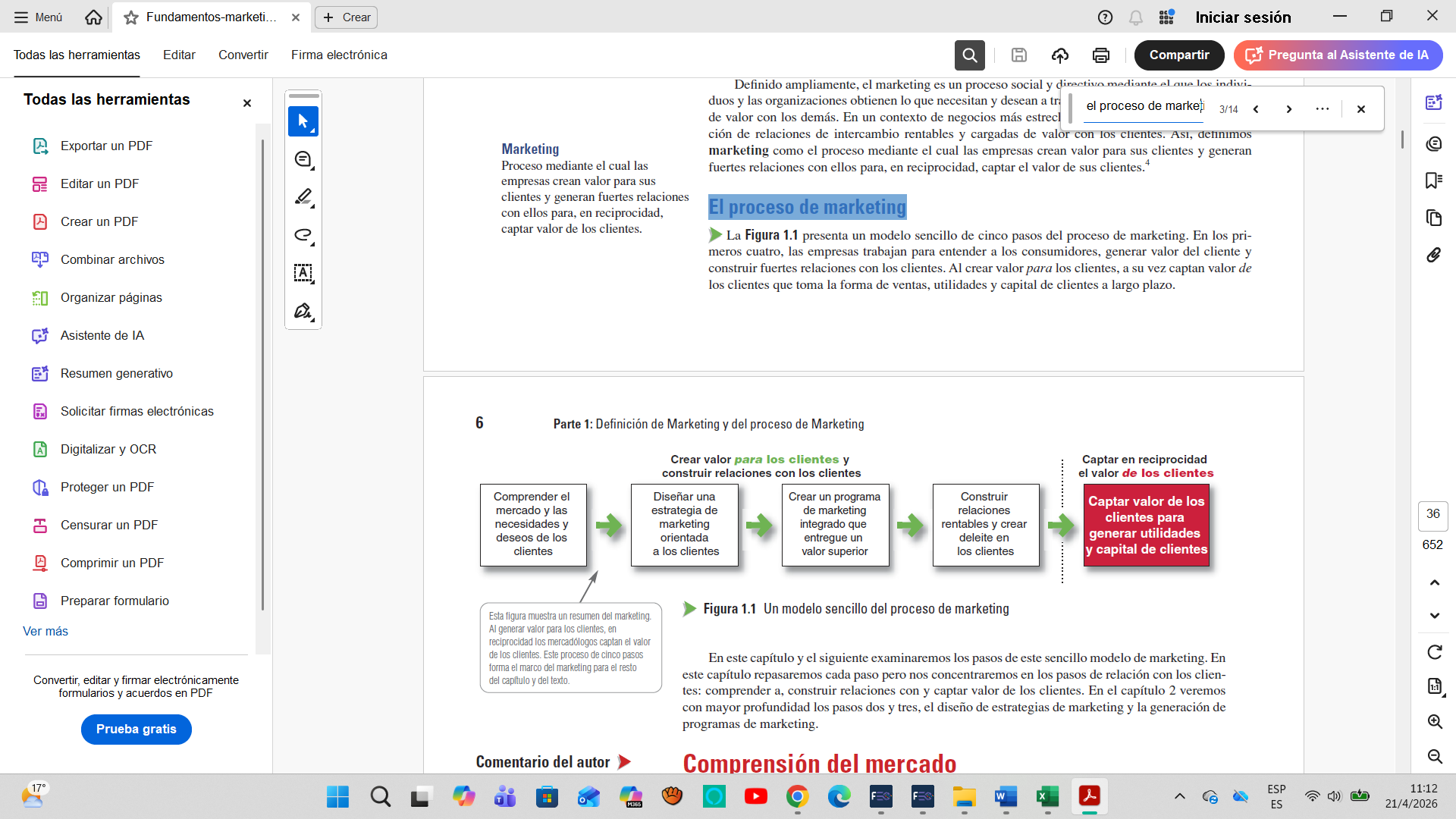This screenshot has height=819, width=1456.
Task: Go to Acrobat home
Action: click(x=93, y=17)
